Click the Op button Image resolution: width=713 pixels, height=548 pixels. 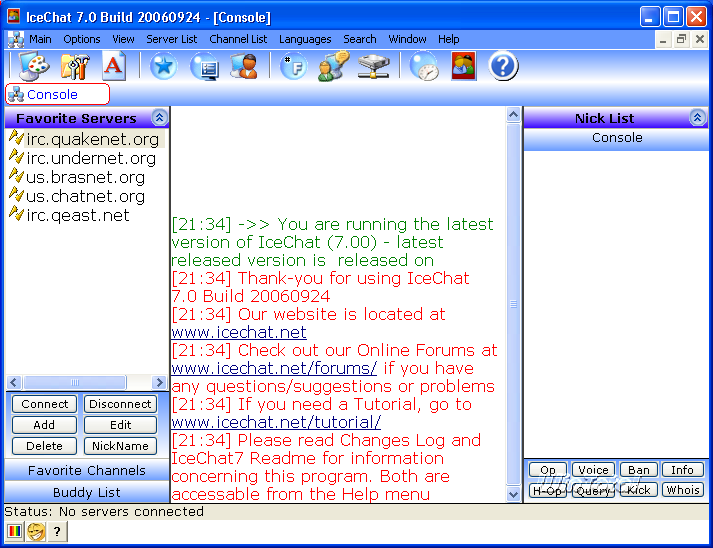click(x=548, y=470)
